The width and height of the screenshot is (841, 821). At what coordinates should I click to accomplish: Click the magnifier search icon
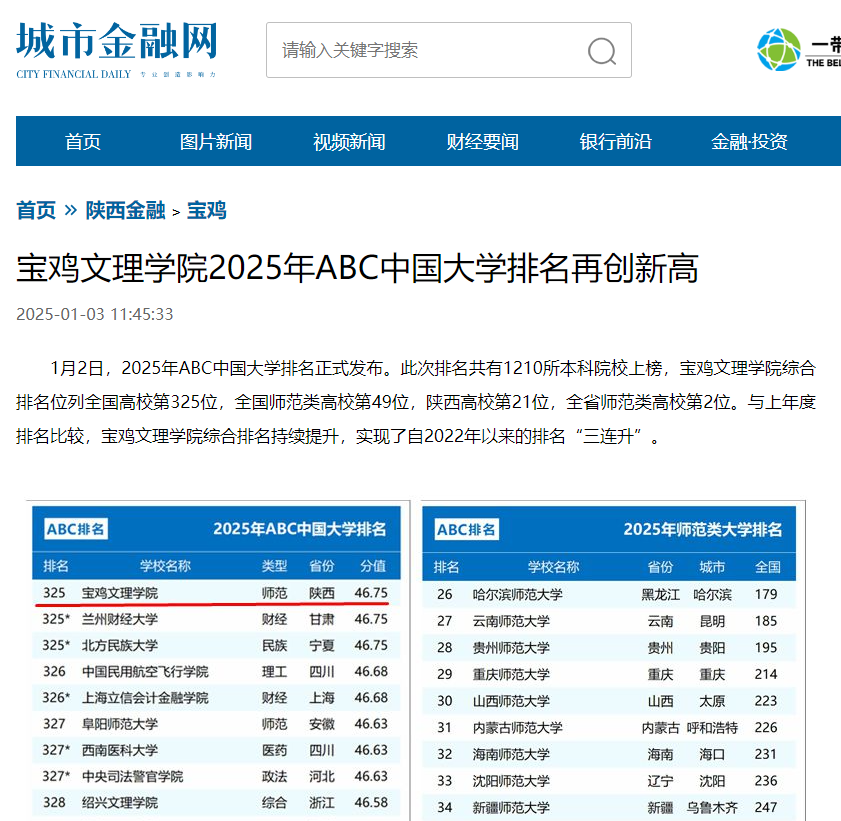[x=602, y=51]
